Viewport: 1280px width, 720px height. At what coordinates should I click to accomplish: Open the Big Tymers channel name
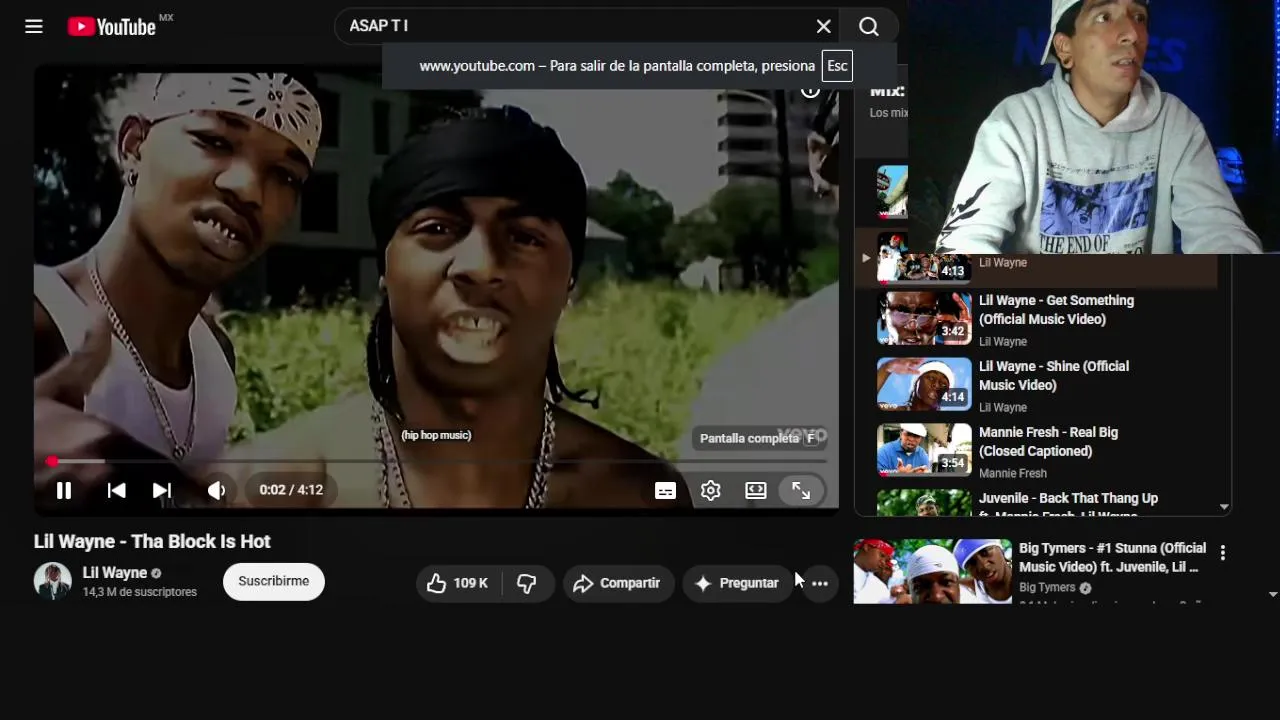point(1047,588)
